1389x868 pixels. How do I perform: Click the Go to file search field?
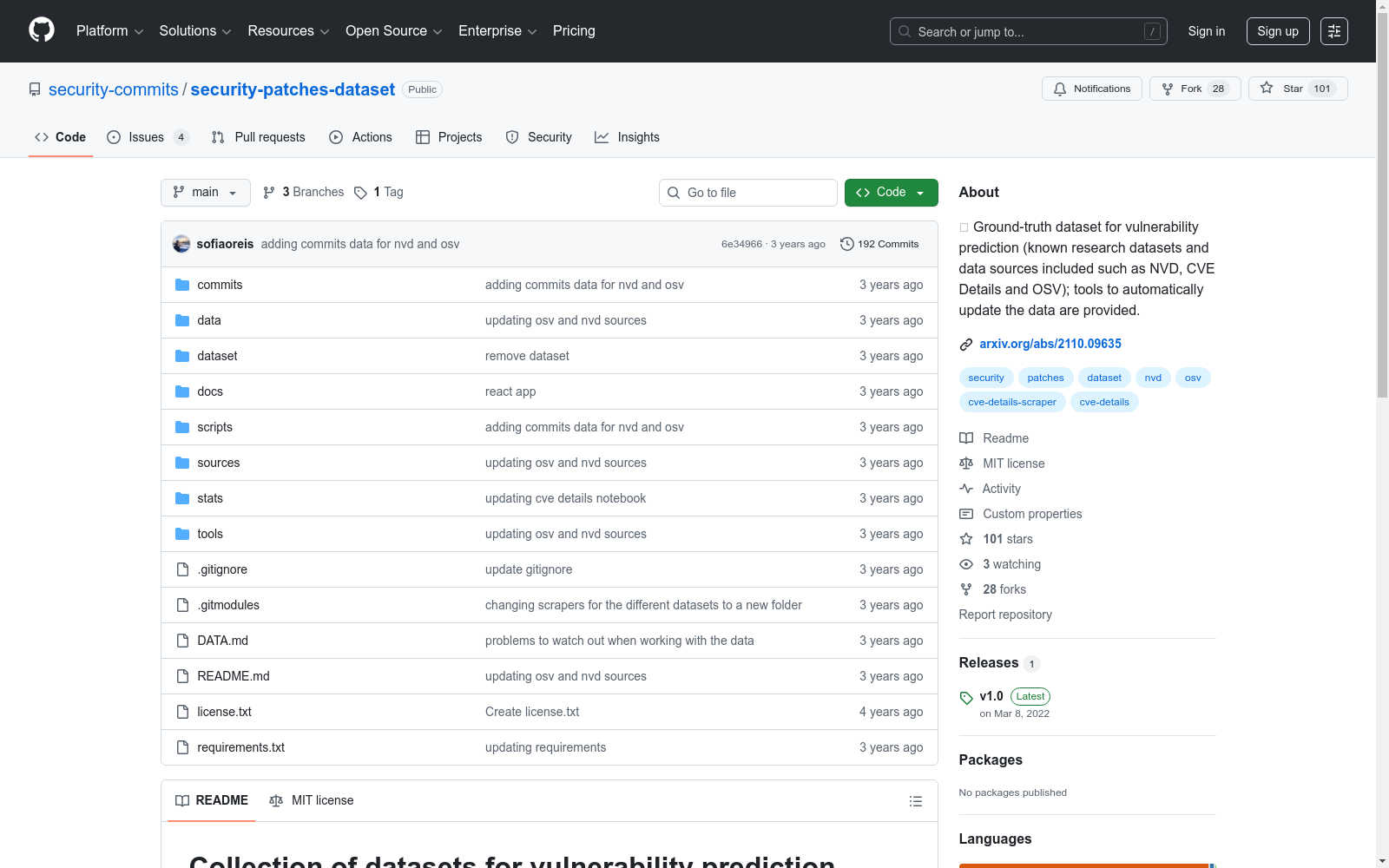coord(748,193)
